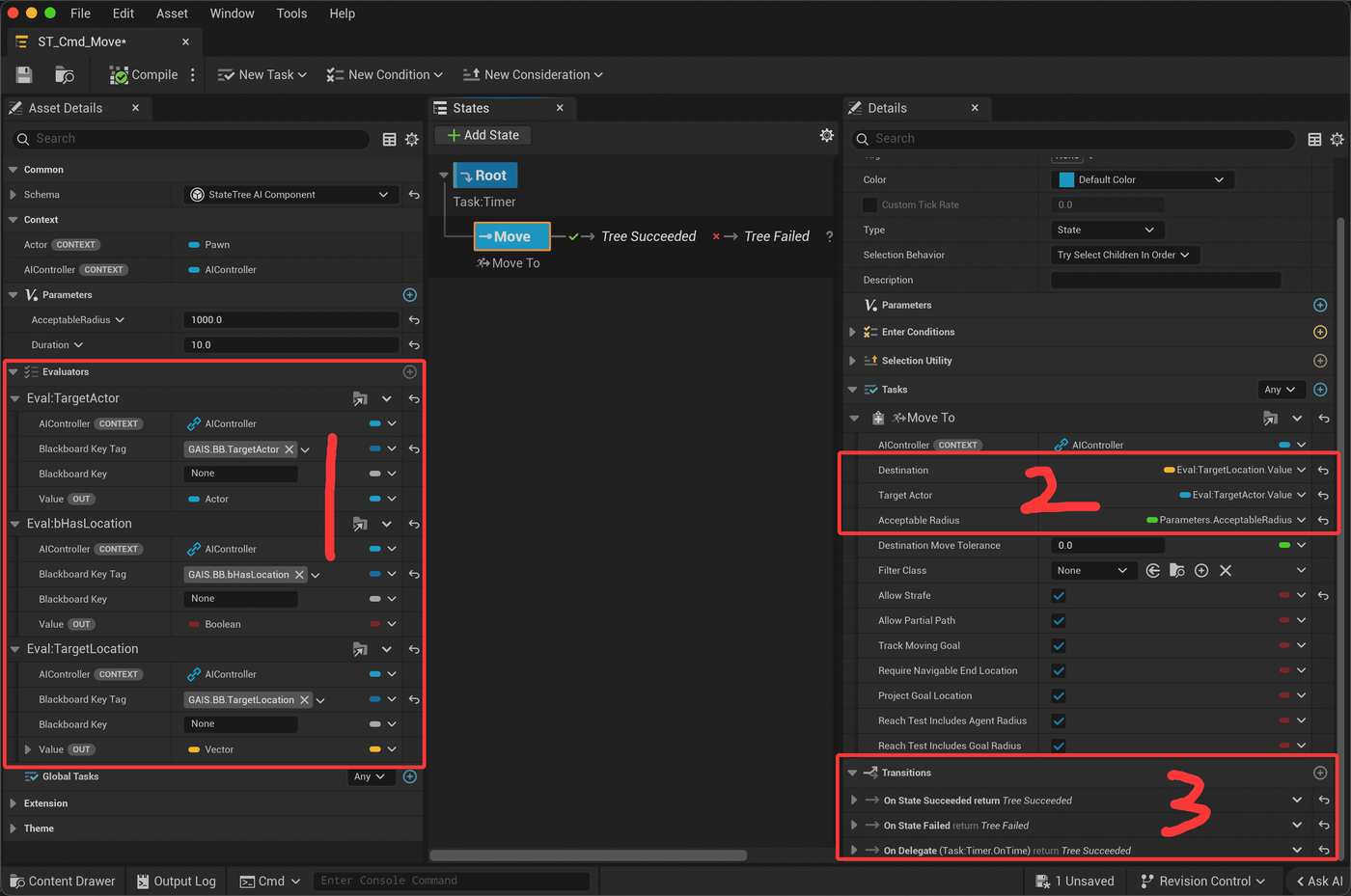Clear the Filter Class with the X icon
The image size is (1351, 896).
(x=1226, y=571)
